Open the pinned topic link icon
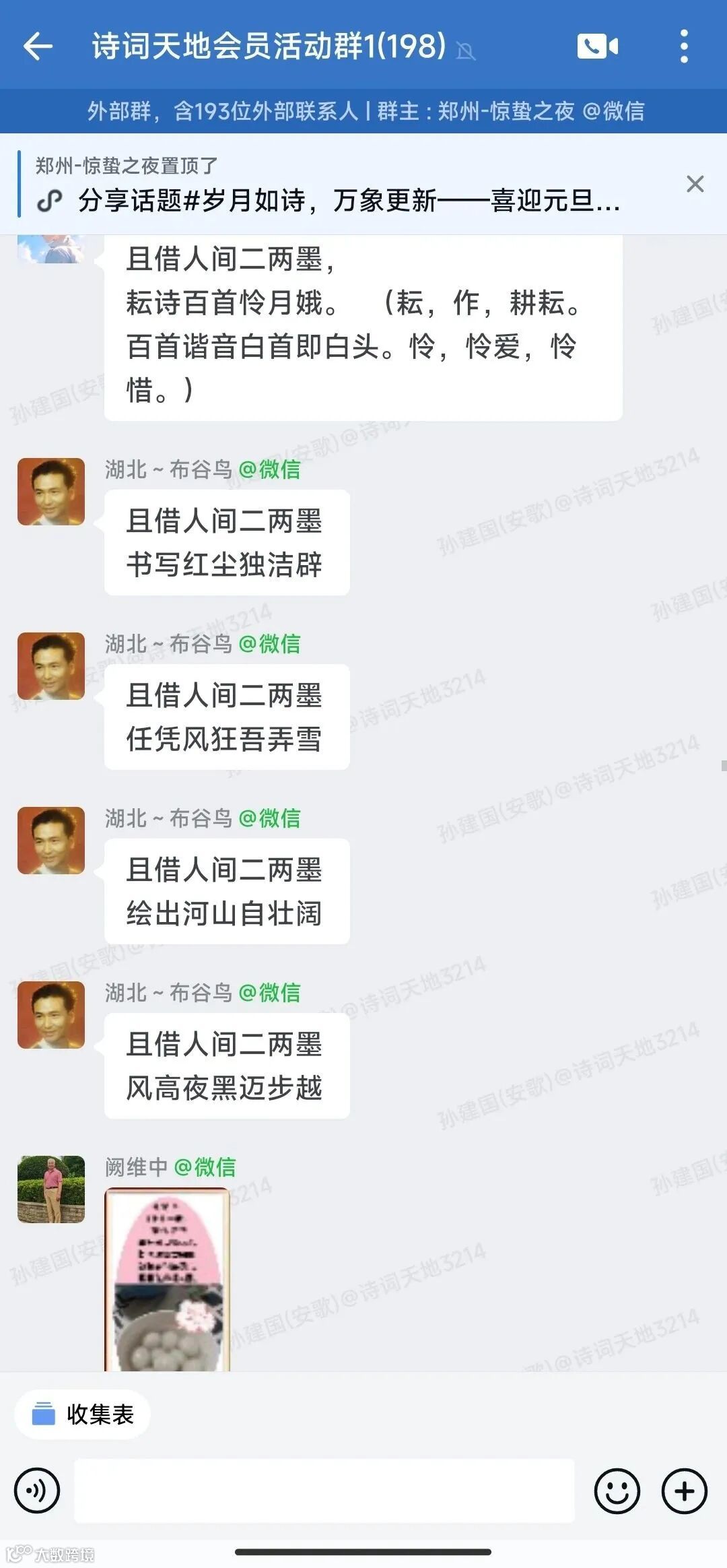 49,201
